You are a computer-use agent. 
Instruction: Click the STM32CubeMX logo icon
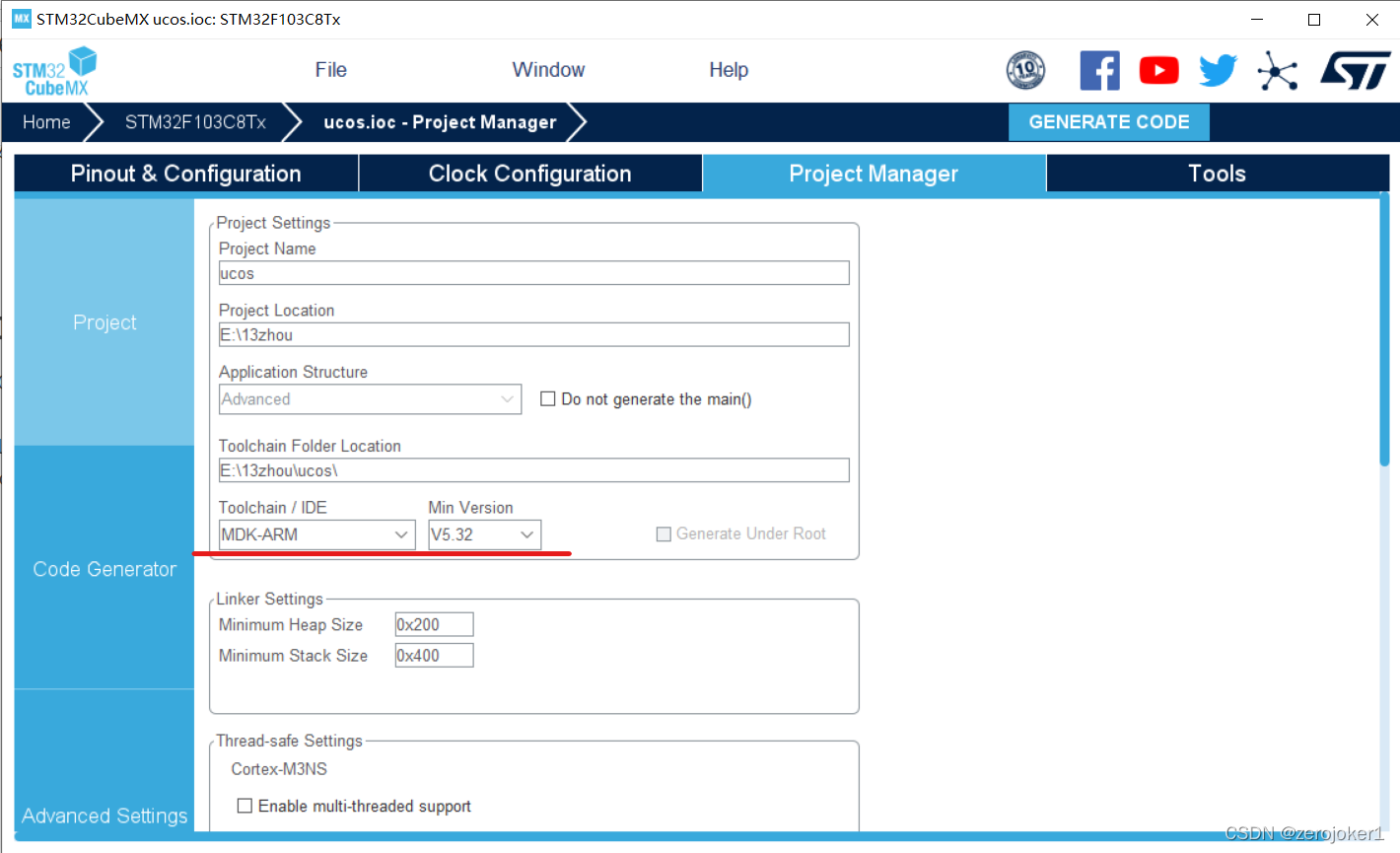(55, 71)
